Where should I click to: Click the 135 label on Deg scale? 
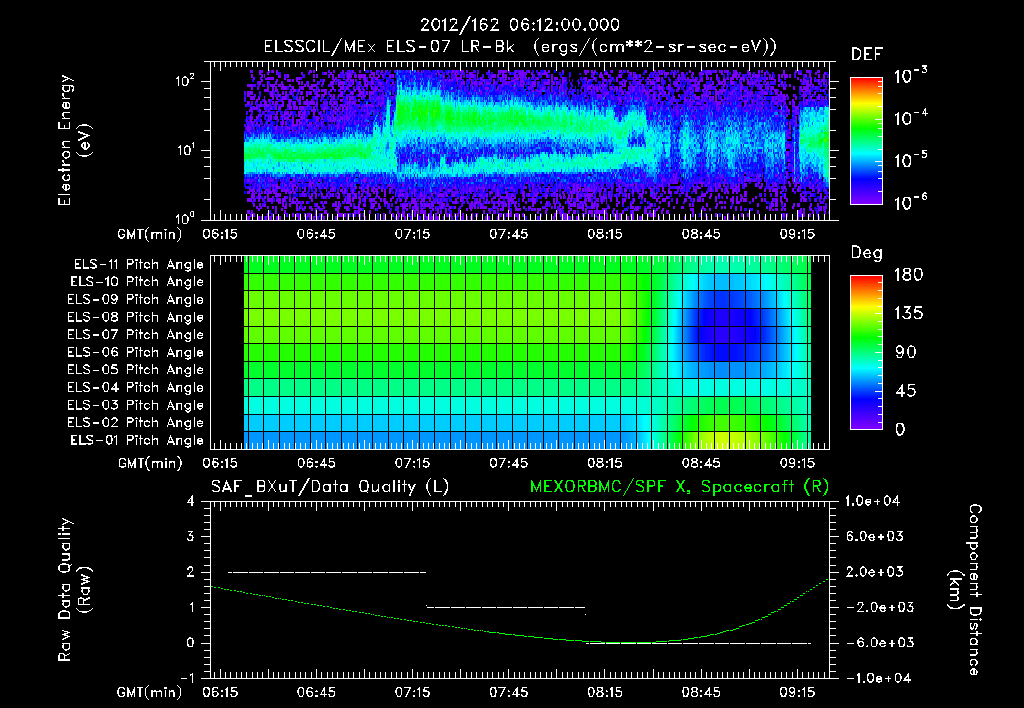point(908,314)
